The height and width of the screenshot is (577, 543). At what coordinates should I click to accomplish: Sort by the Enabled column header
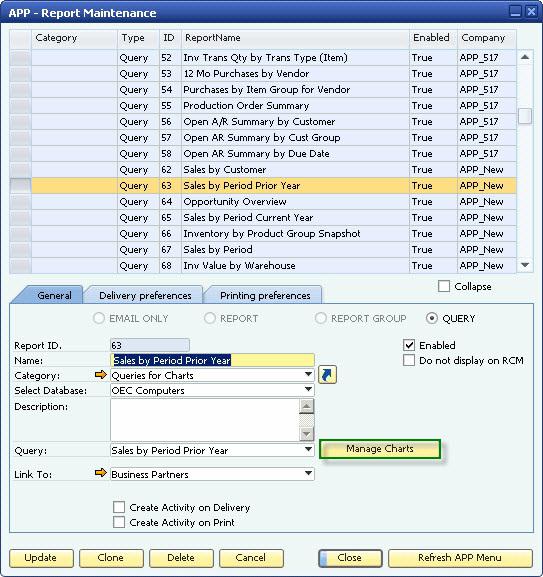(x=433, y=38)
